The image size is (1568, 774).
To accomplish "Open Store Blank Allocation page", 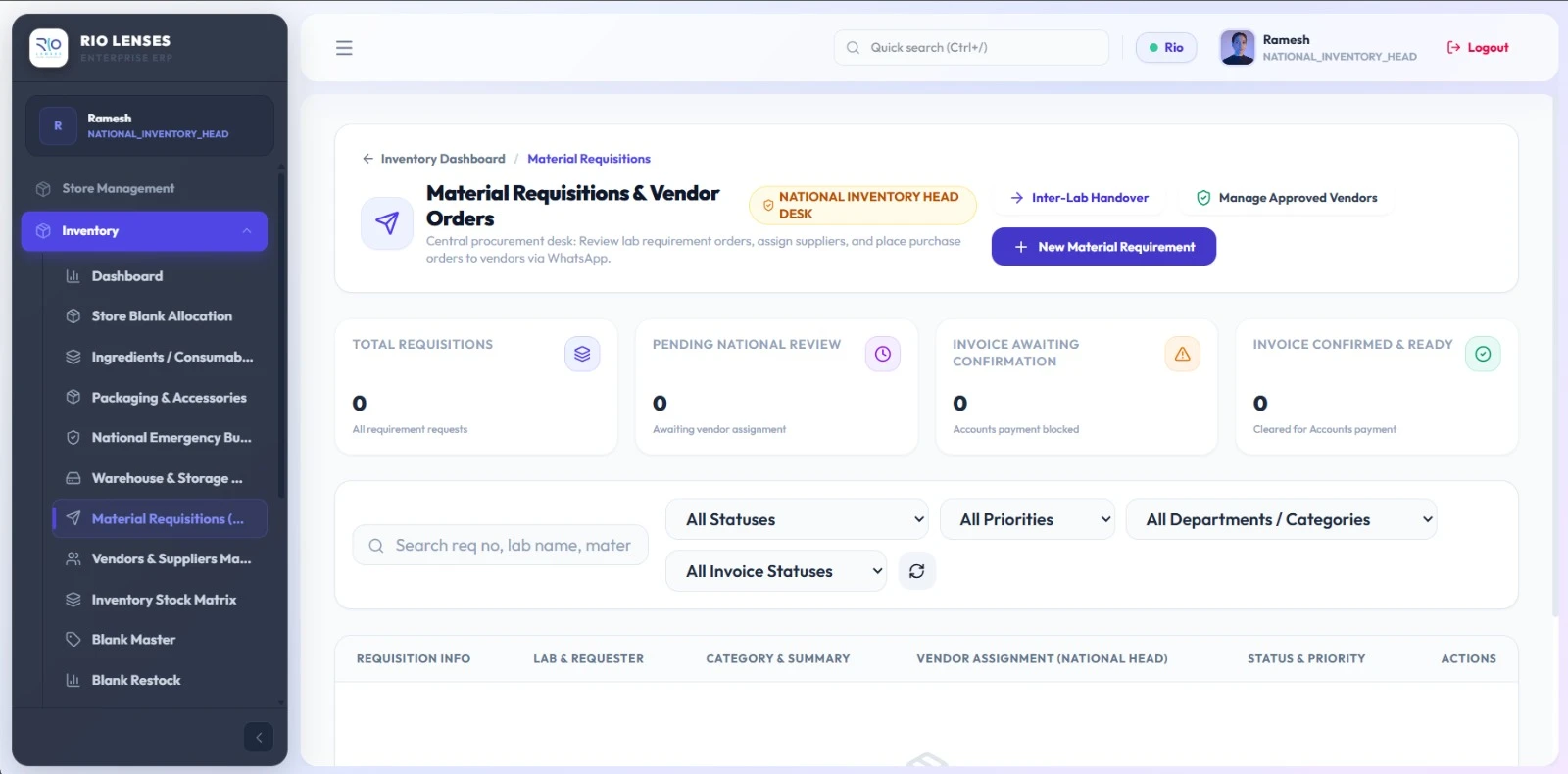I will tap(160, 316).
